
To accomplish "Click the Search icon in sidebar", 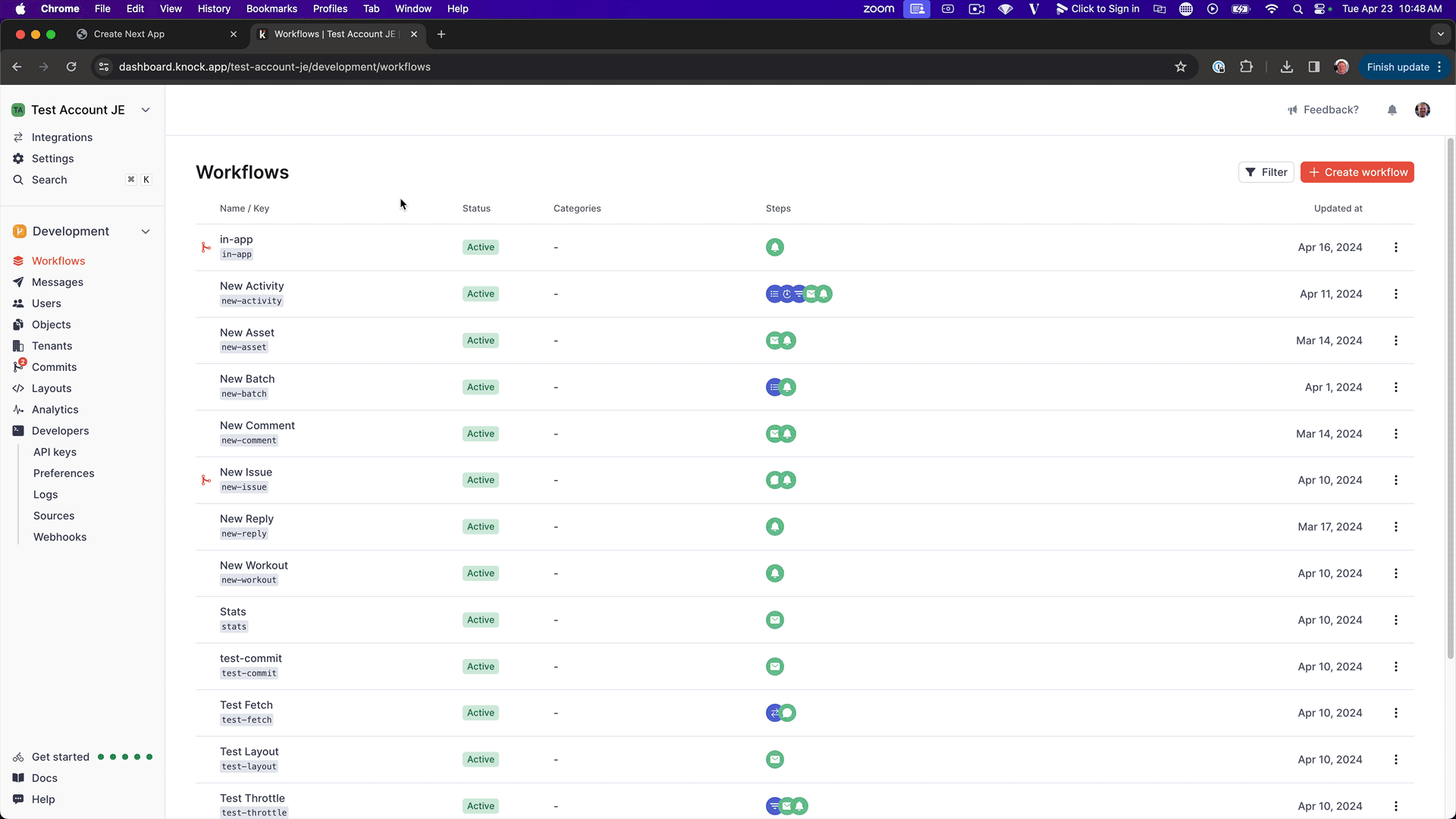I will 19,180.
